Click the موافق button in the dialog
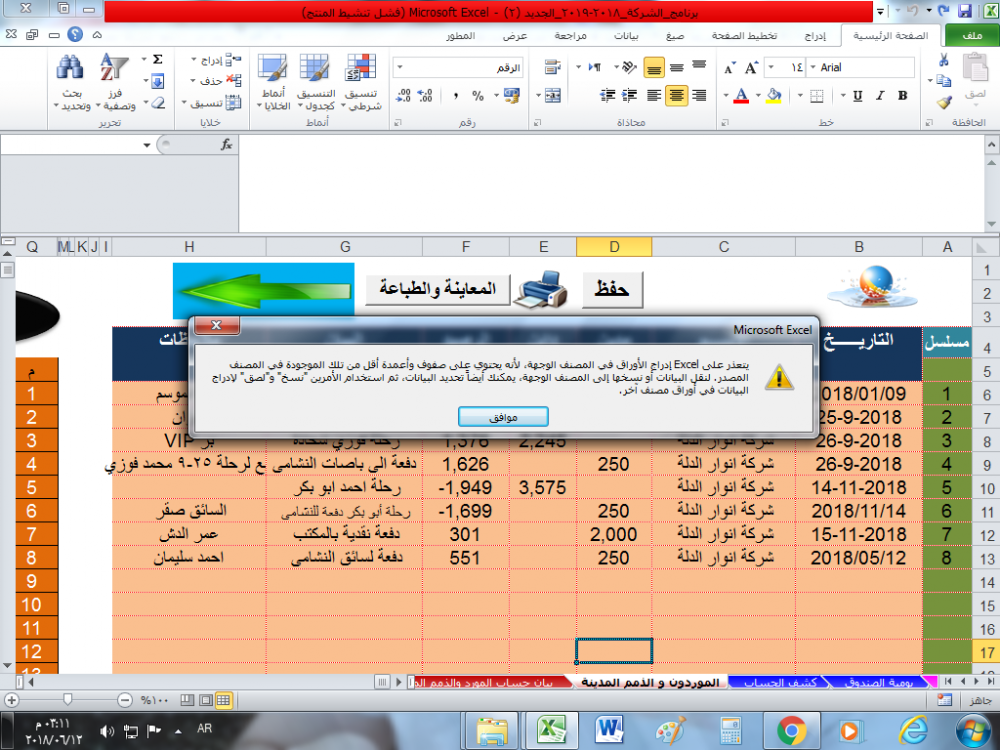Viewport: 1000px width, 750px height. (503, 417)
